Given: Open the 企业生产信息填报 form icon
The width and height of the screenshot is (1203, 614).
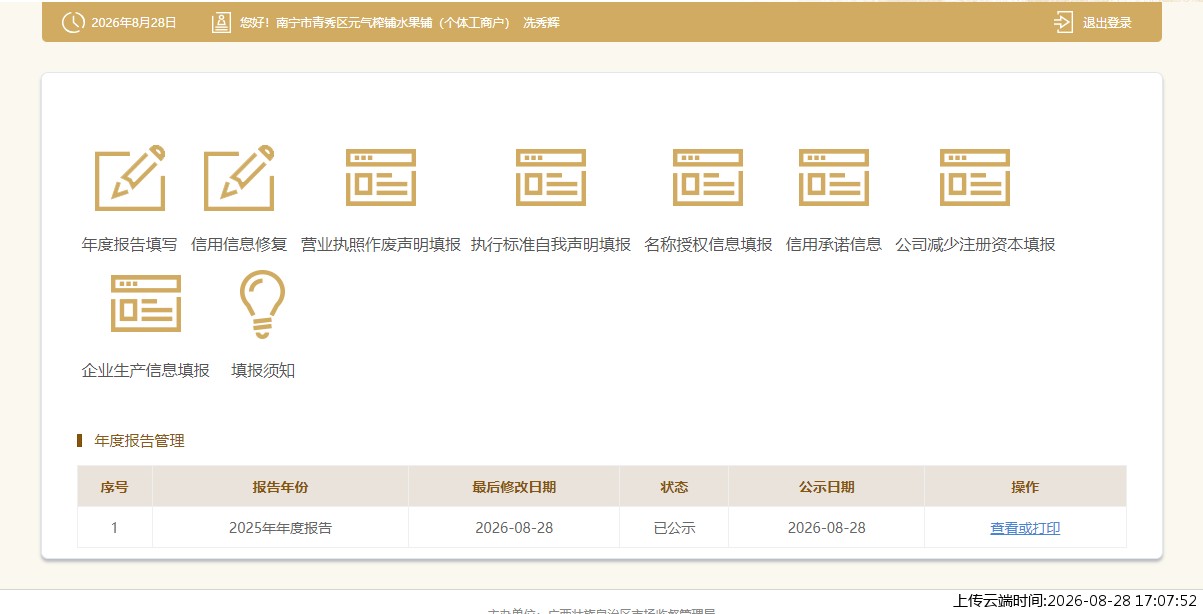Looking at the screenshot, I should coord(146,304).
